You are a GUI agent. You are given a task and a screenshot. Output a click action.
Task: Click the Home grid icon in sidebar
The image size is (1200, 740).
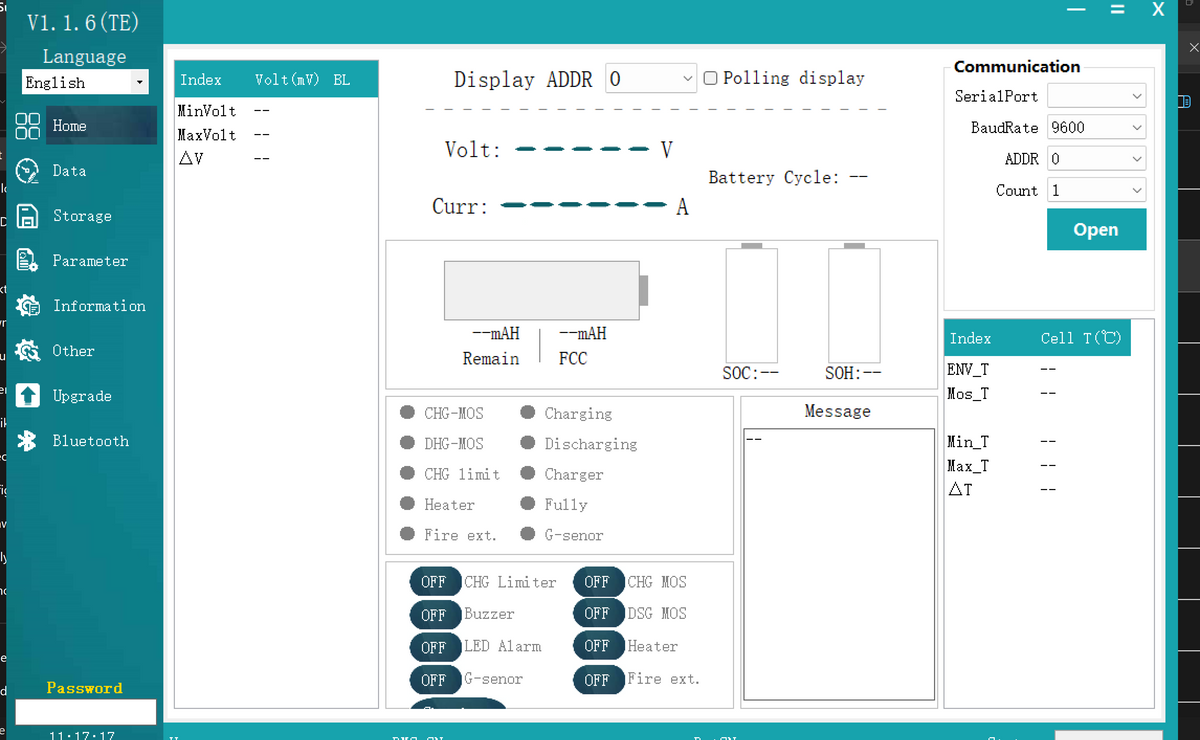[28, 125]
